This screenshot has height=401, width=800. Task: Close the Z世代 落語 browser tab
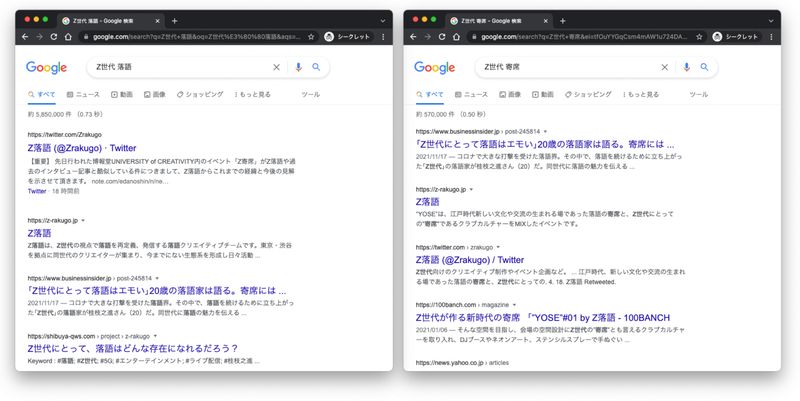157,21
